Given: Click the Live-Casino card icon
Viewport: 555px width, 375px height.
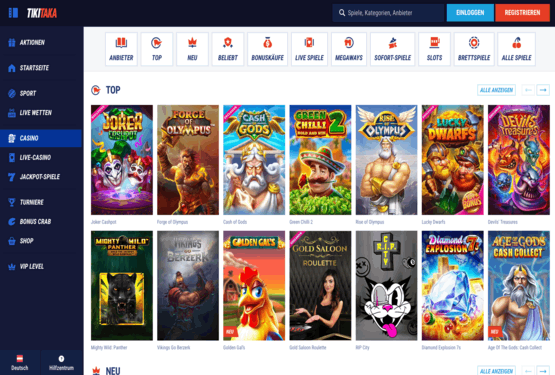Looking at the screenshot, I should click(12, 158).
